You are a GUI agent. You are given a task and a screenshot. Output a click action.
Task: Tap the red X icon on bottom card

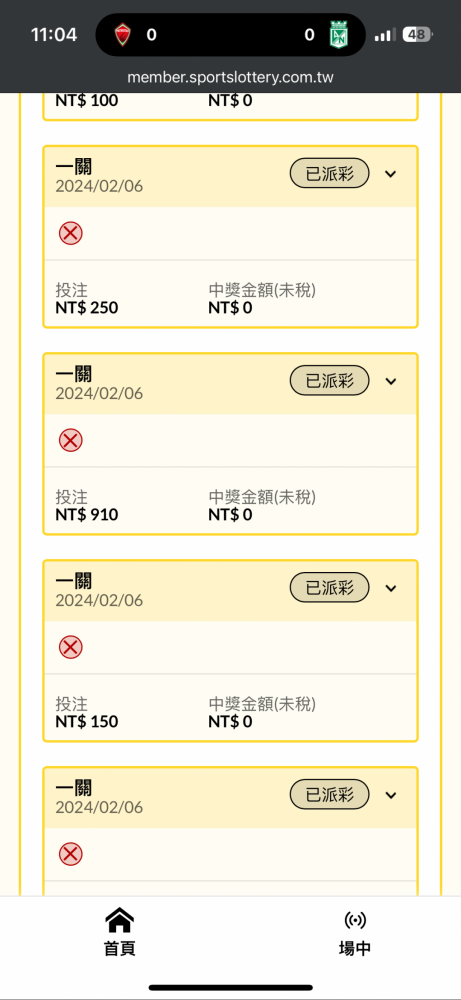pos(71,854)
